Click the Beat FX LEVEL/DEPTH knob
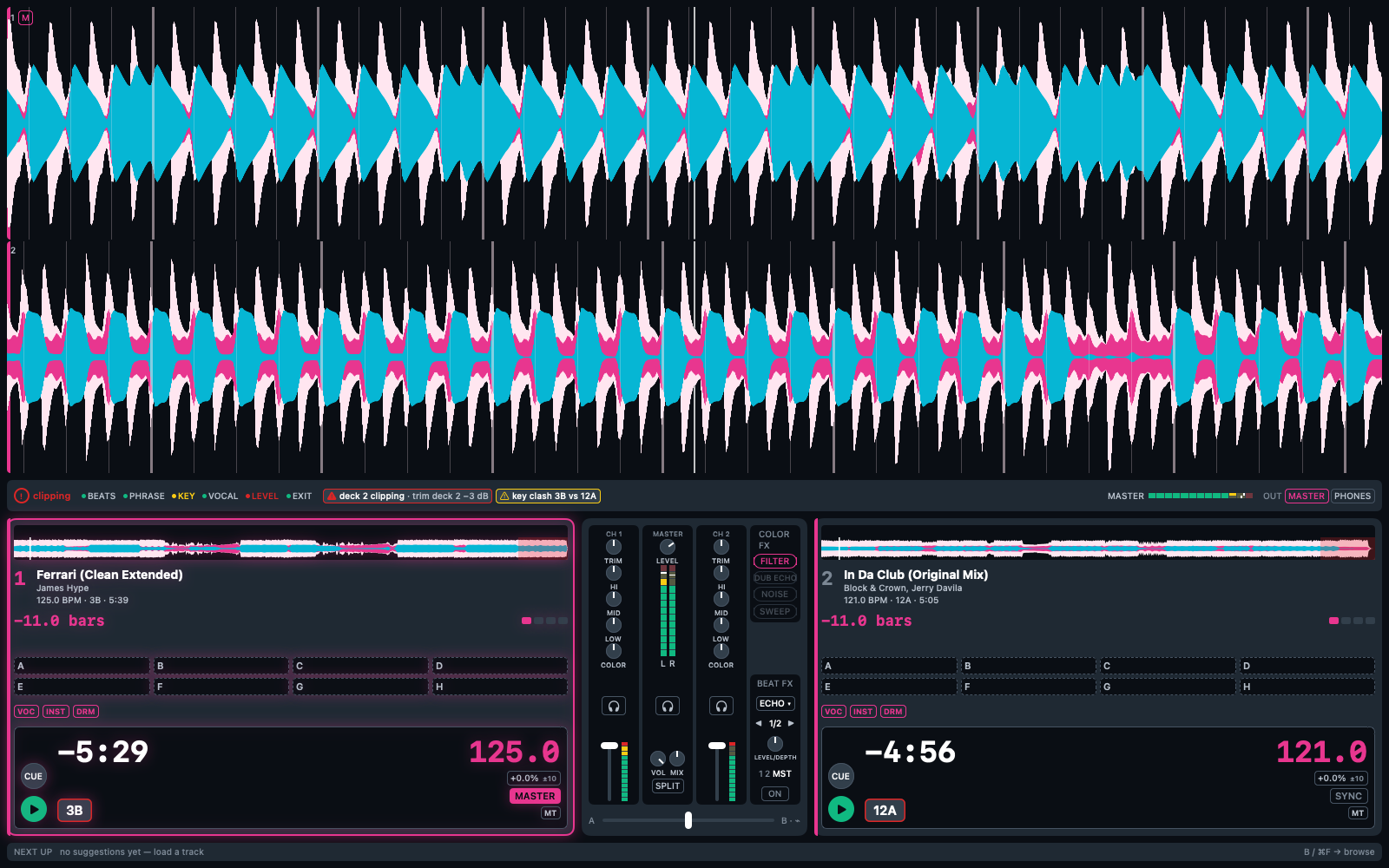 click(x=775, y=743)
